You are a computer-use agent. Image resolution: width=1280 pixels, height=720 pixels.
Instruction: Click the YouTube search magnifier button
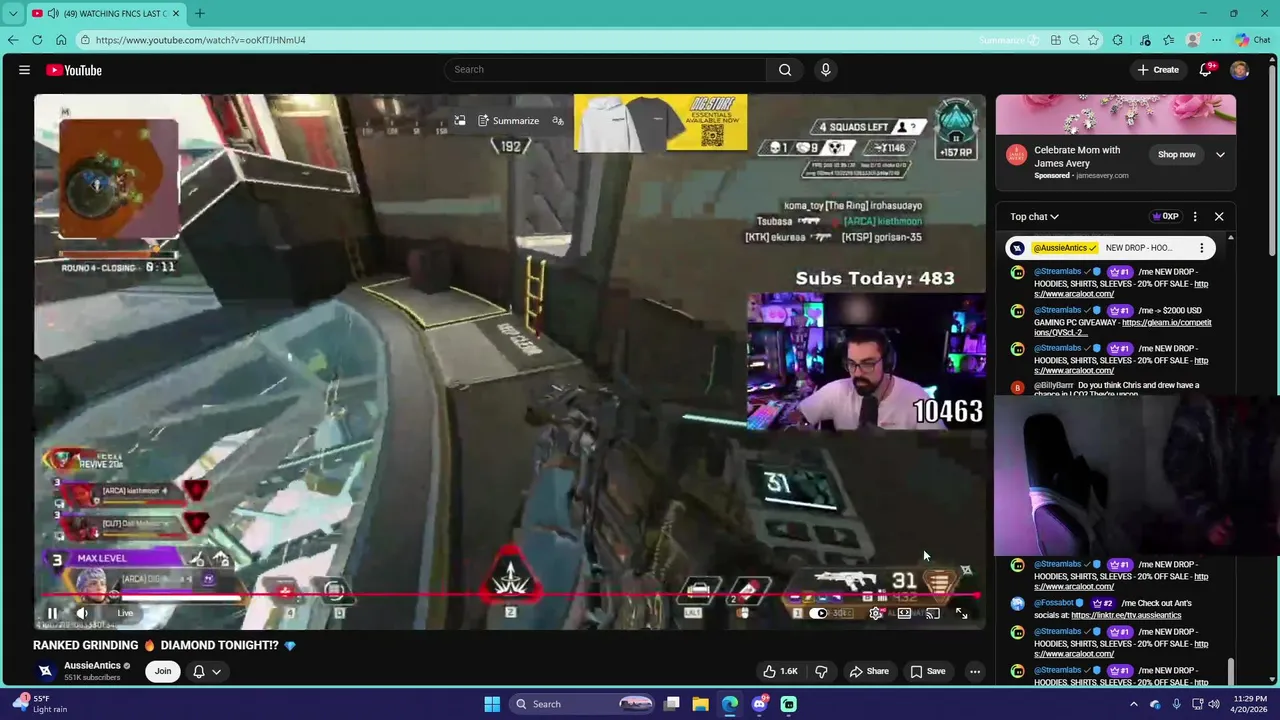pyautogui.click(x=785, y=70)
